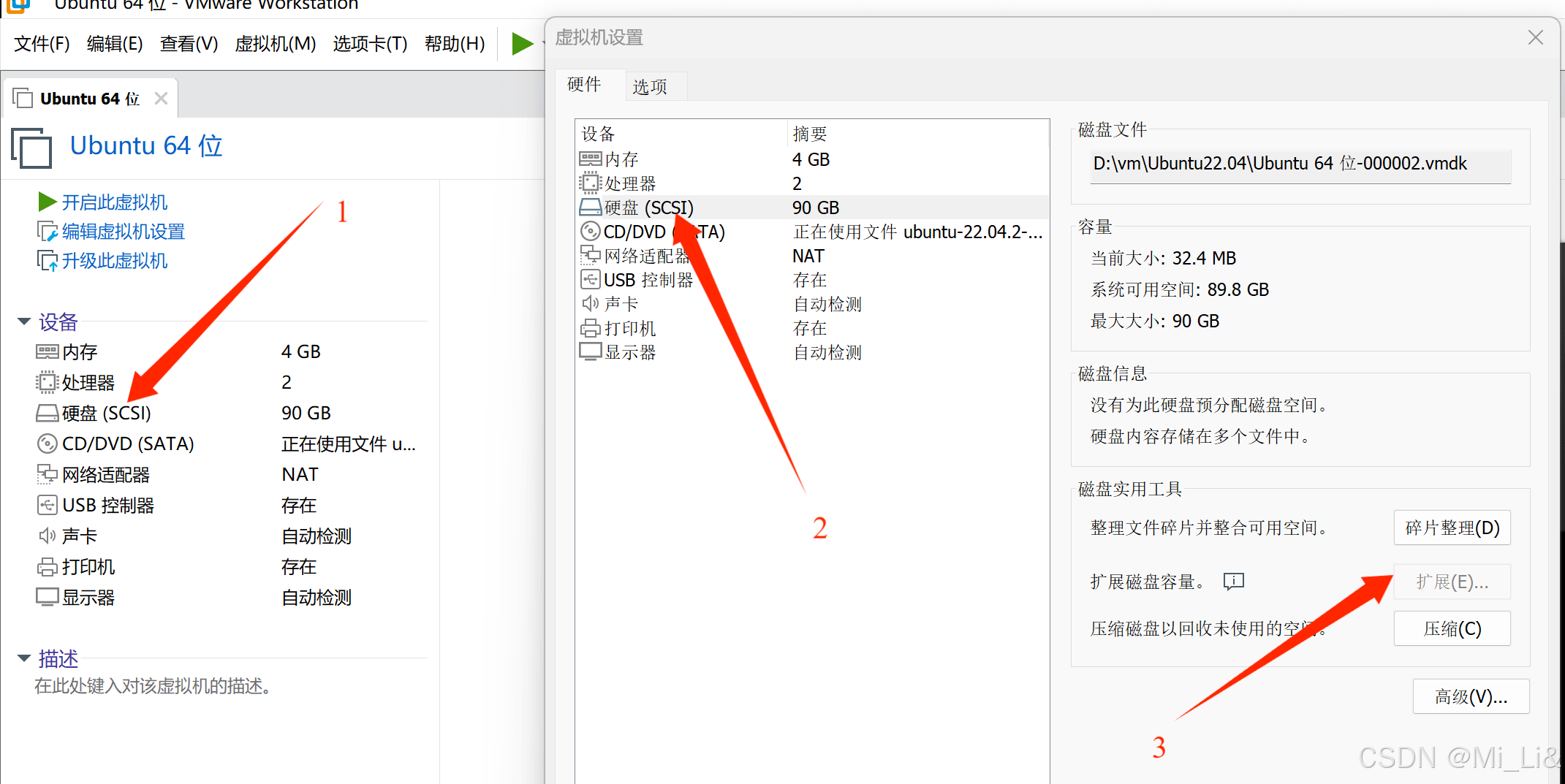The height and width of the screenshot is (784, 1565).
Task: Click the green power-on play toolbar icon
Action: click(x=522, y=44)
